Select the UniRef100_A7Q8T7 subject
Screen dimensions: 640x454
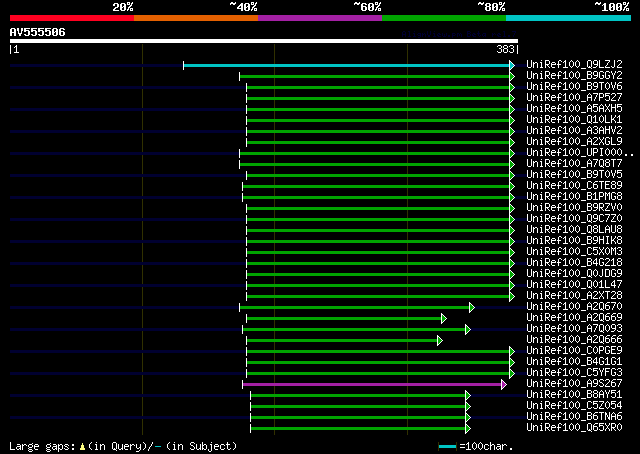tap(574, 164)
